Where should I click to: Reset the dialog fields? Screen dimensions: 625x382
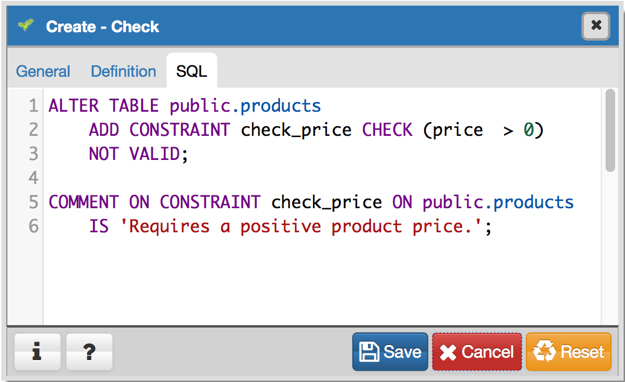click(x=568, y=352)
